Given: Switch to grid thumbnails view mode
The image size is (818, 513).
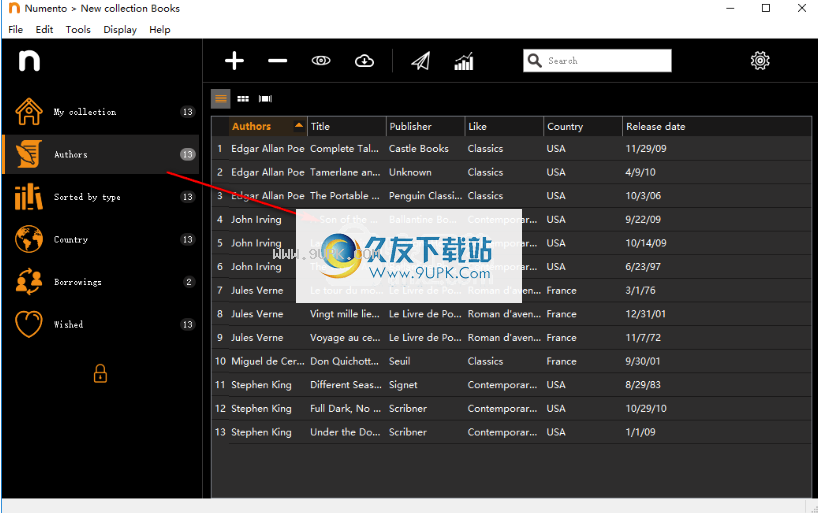Looking at the screenshot, I should pyautogui.click(x=243, y=99).
